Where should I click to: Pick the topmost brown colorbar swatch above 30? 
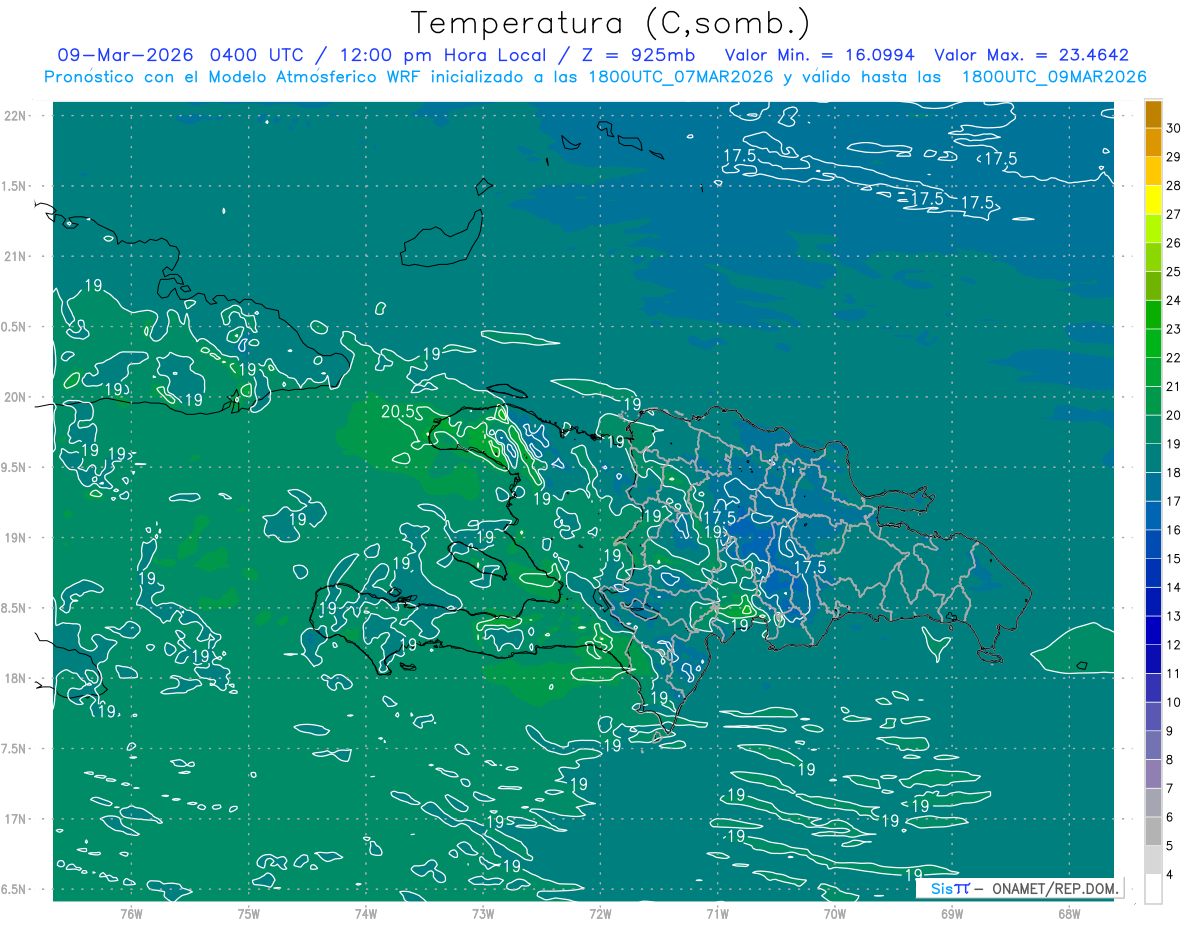coord(1153,114)
